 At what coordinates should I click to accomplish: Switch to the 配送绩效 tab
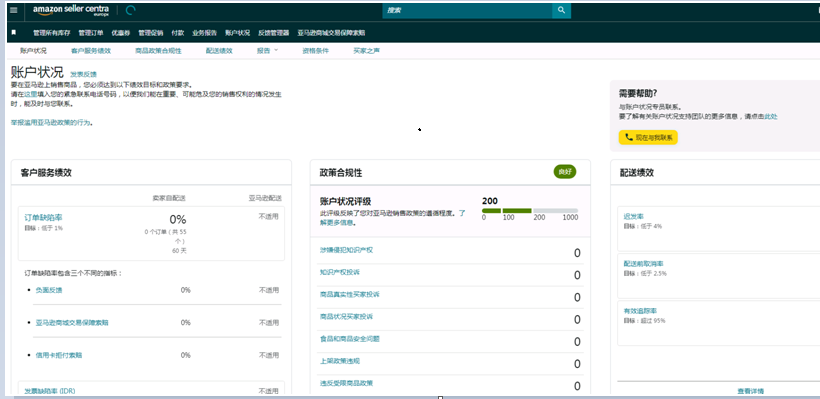(219, 51)
